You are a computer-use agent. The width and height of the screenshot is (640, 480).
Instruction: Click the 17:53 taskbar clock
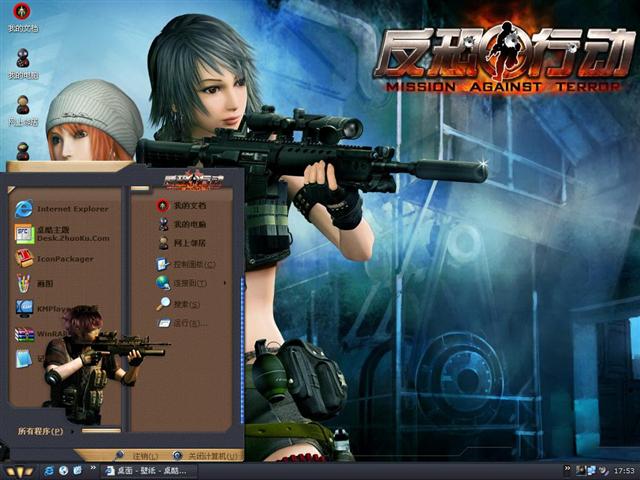tap(624, 471)
